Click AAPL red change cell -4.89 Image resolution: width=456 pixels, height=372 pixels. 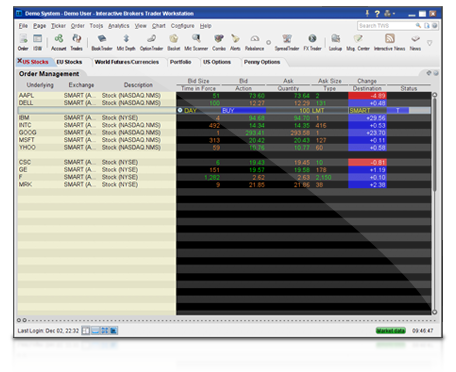(x=367, y=96)
